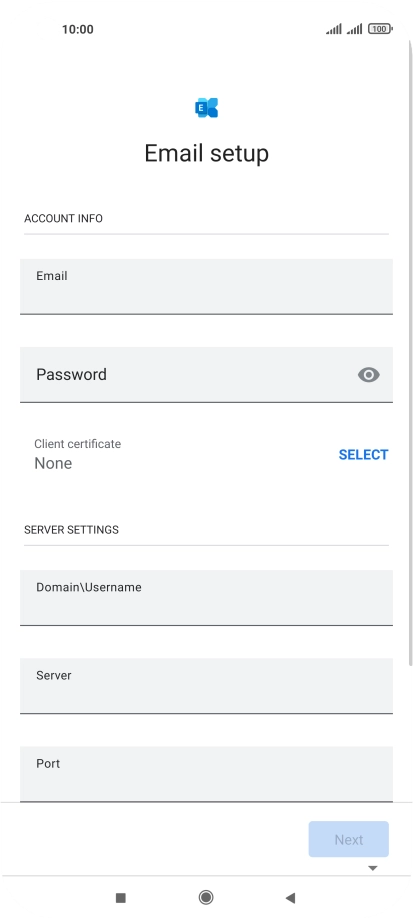The height and width of the screenshot is (919, 413).
Task: Go home using the circle button
Action: click(x=206, y=897)
